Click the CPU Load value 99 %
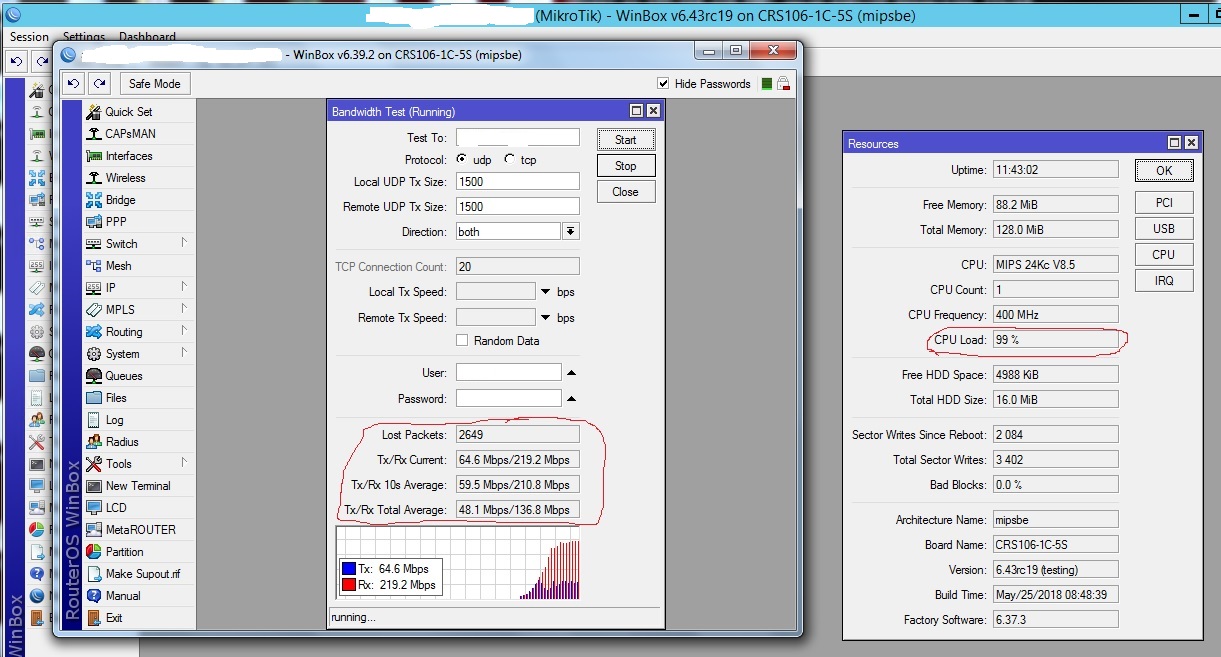Image resolution: width=1221 pixels, height=657 pixels. (1056, 340)
